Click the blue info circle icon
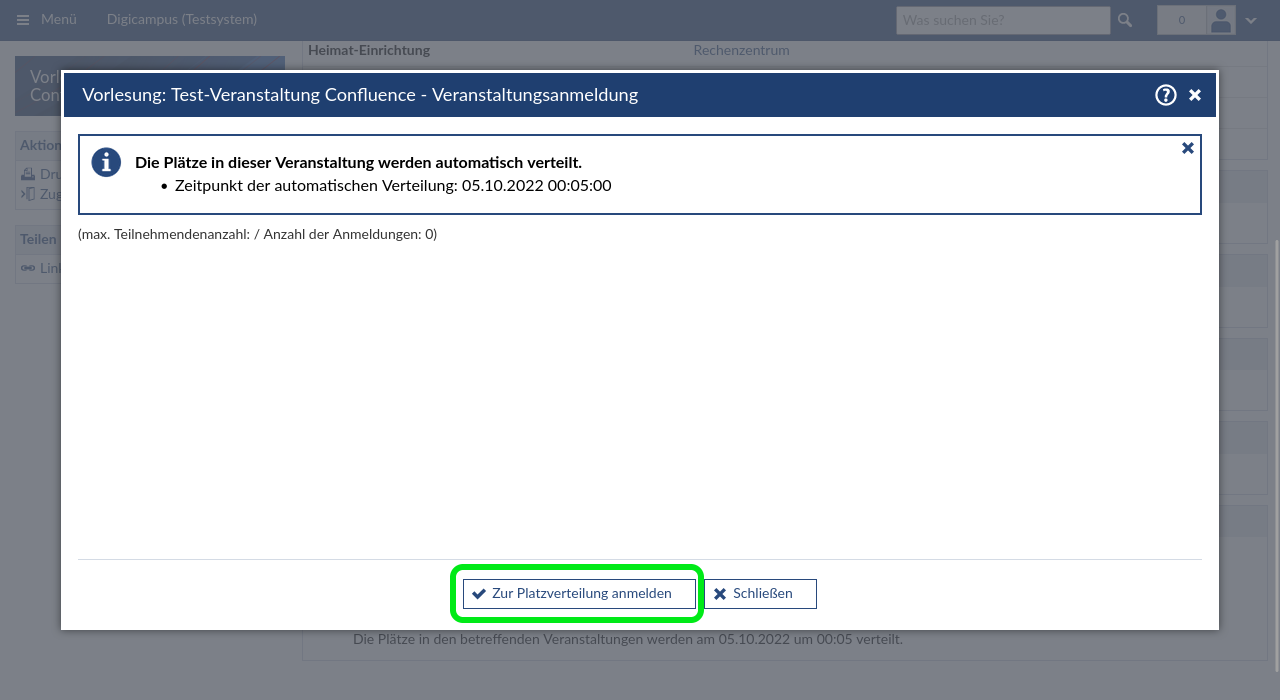This screenshot has height=700, width=1280. 106,162
